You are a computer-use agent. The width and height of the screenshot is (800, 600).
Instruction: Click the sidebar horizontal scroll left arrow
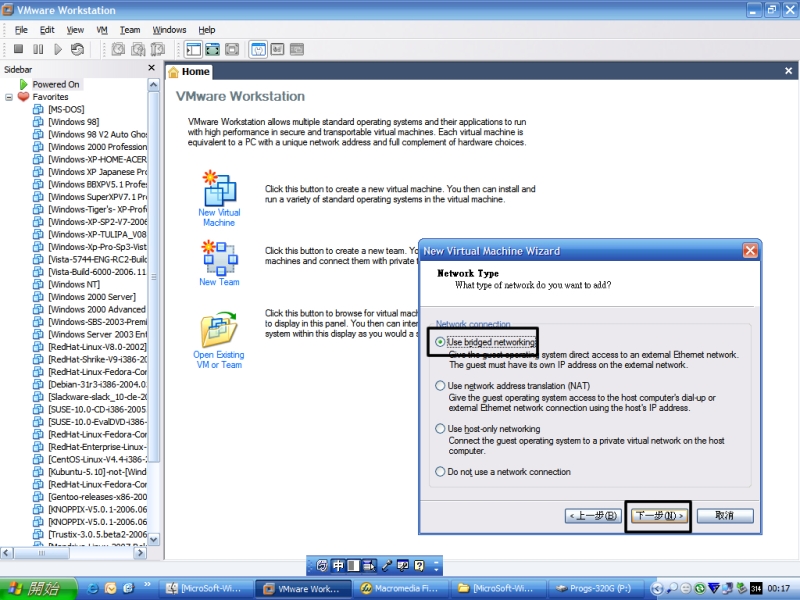(7, 553)
